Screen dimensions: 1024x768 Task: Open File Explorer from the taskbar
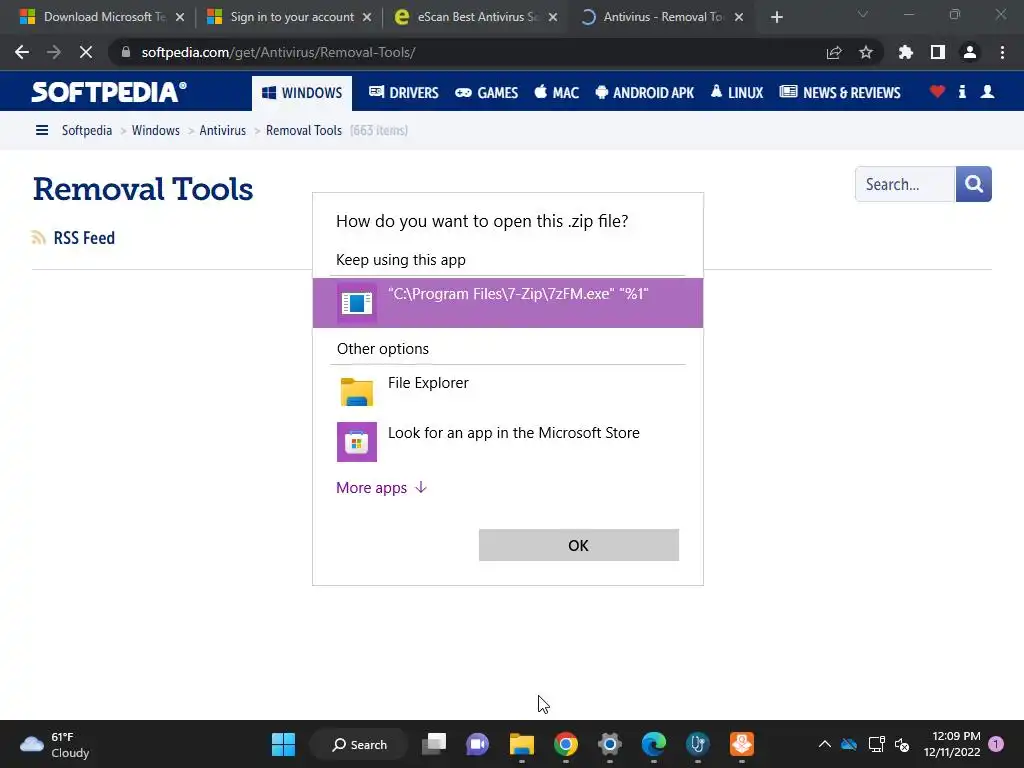point(522,744)
